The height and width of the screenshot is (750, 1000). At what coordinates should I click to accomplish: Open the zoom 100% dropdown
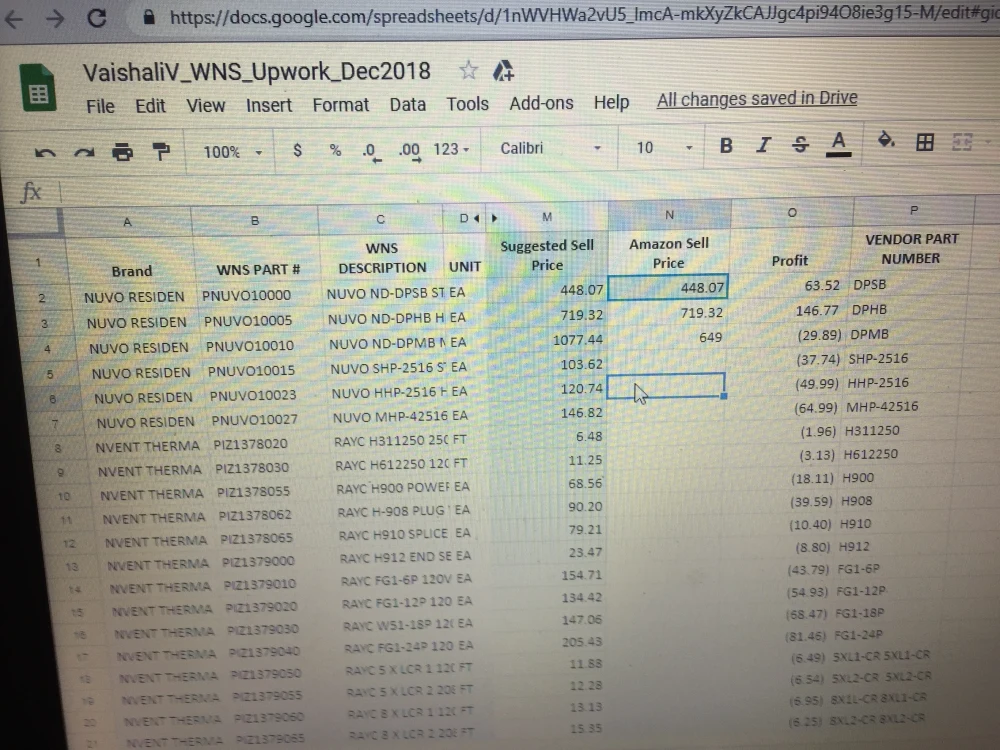click(232, 152)
